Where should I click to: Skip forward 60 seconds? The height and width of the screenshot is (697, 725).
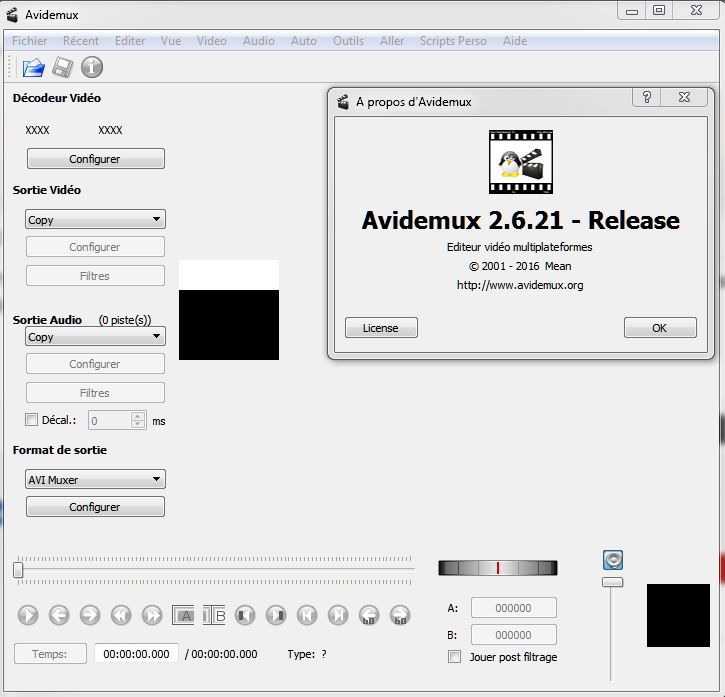coord(400,615)
